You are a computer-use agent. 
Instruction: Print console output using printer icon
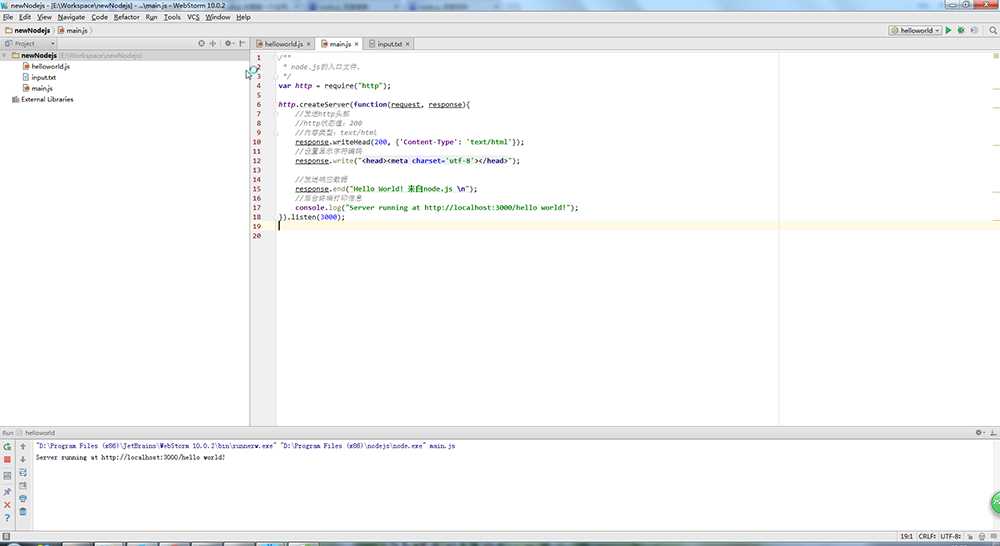coord(23,499)
